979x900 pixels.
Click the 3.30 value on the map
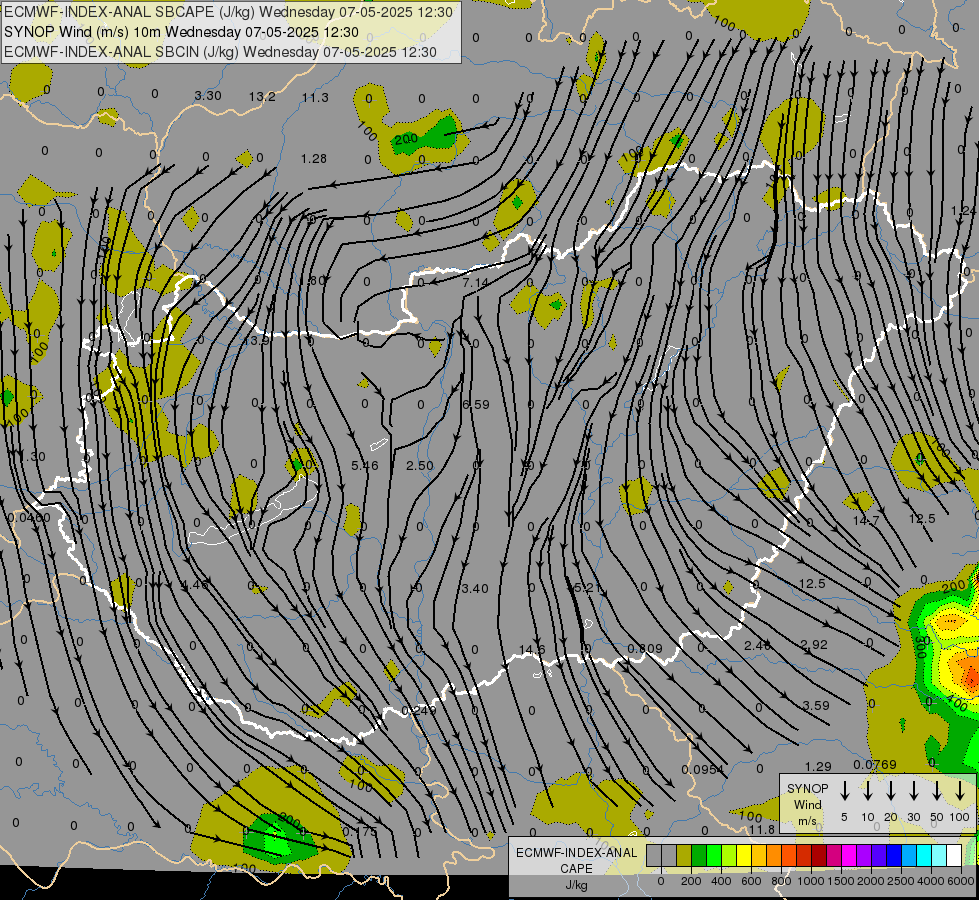click(x=208, y=96)
